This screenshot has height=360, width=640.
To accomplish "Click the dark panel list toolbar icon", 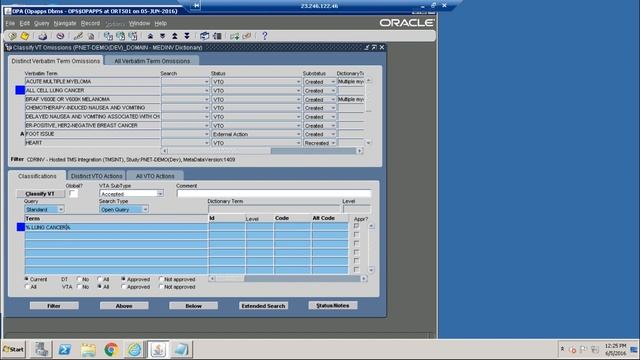I will pos(217,36).
